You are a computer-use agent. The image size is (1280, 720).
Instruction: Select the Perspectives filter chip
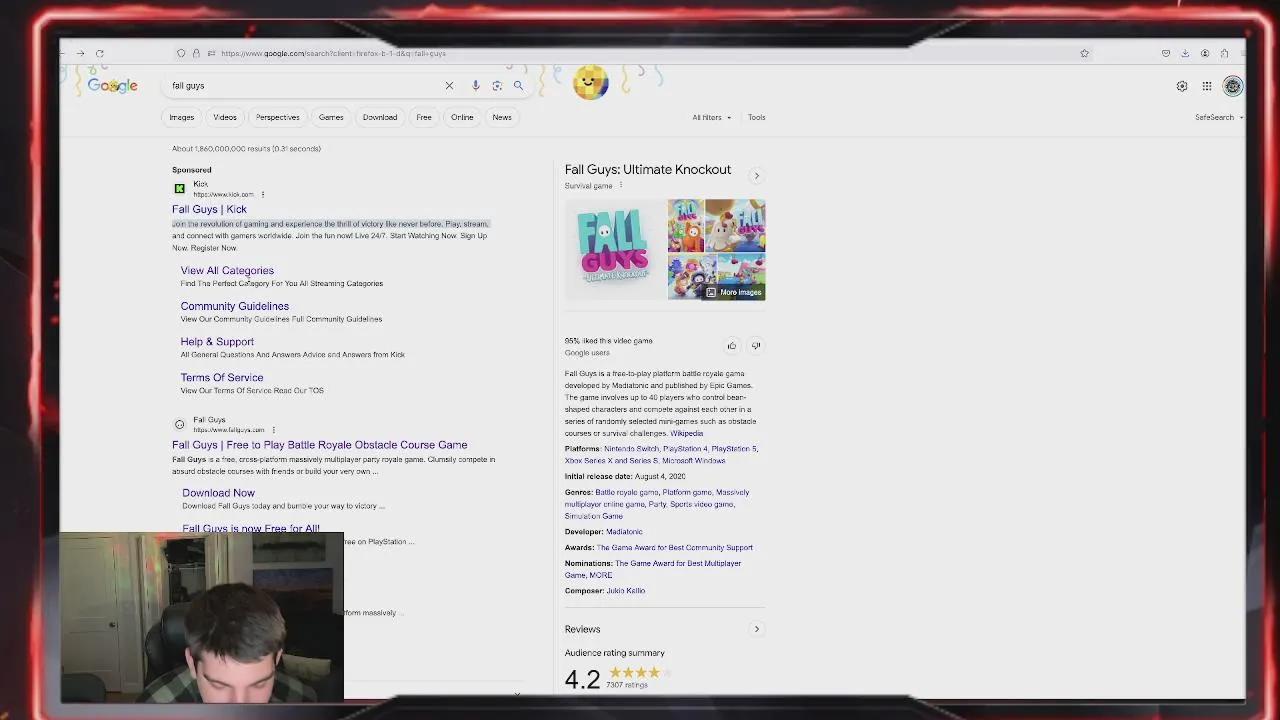tap(278, 117)
